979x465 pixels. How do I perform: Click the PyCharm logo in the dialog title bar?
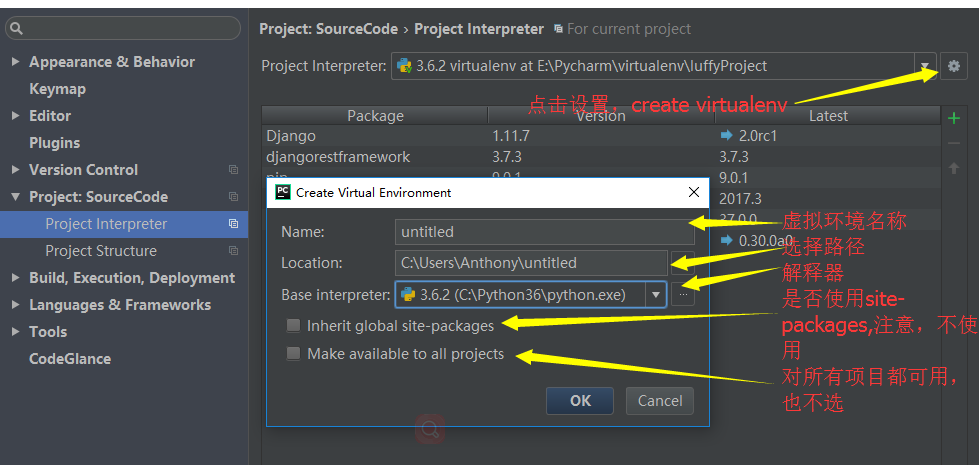tap(282, 192)
